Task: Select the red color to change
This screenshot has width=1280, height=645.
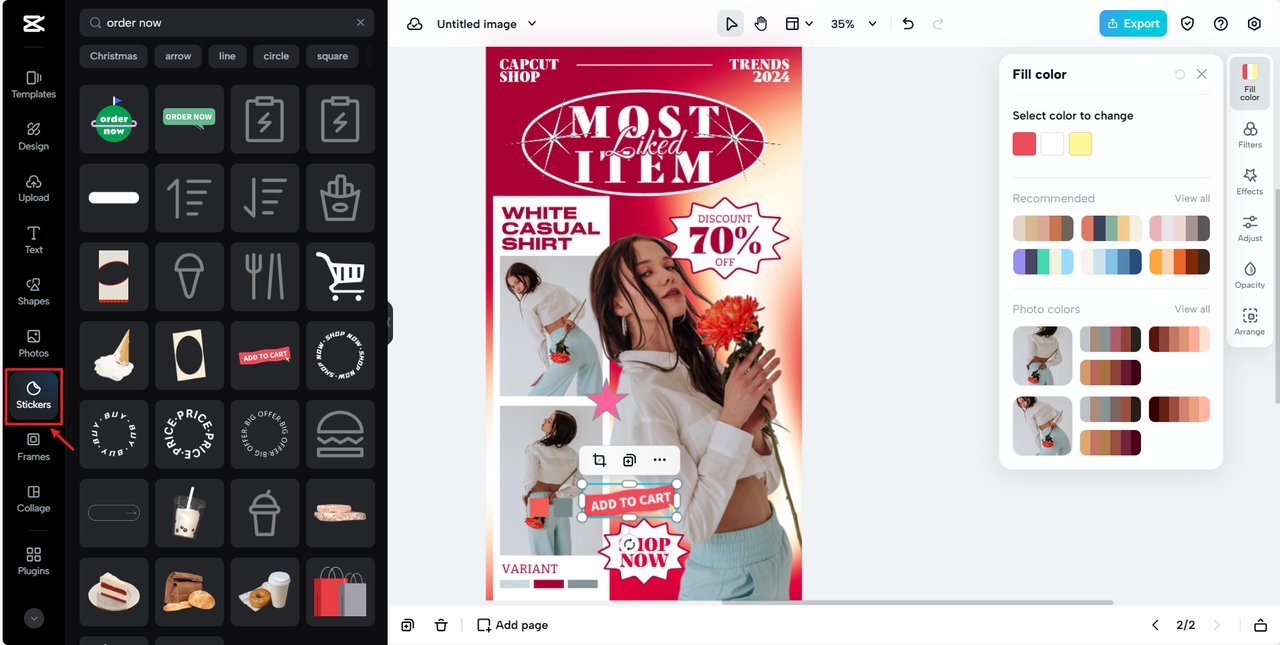Action: [x=1024, y=144]
